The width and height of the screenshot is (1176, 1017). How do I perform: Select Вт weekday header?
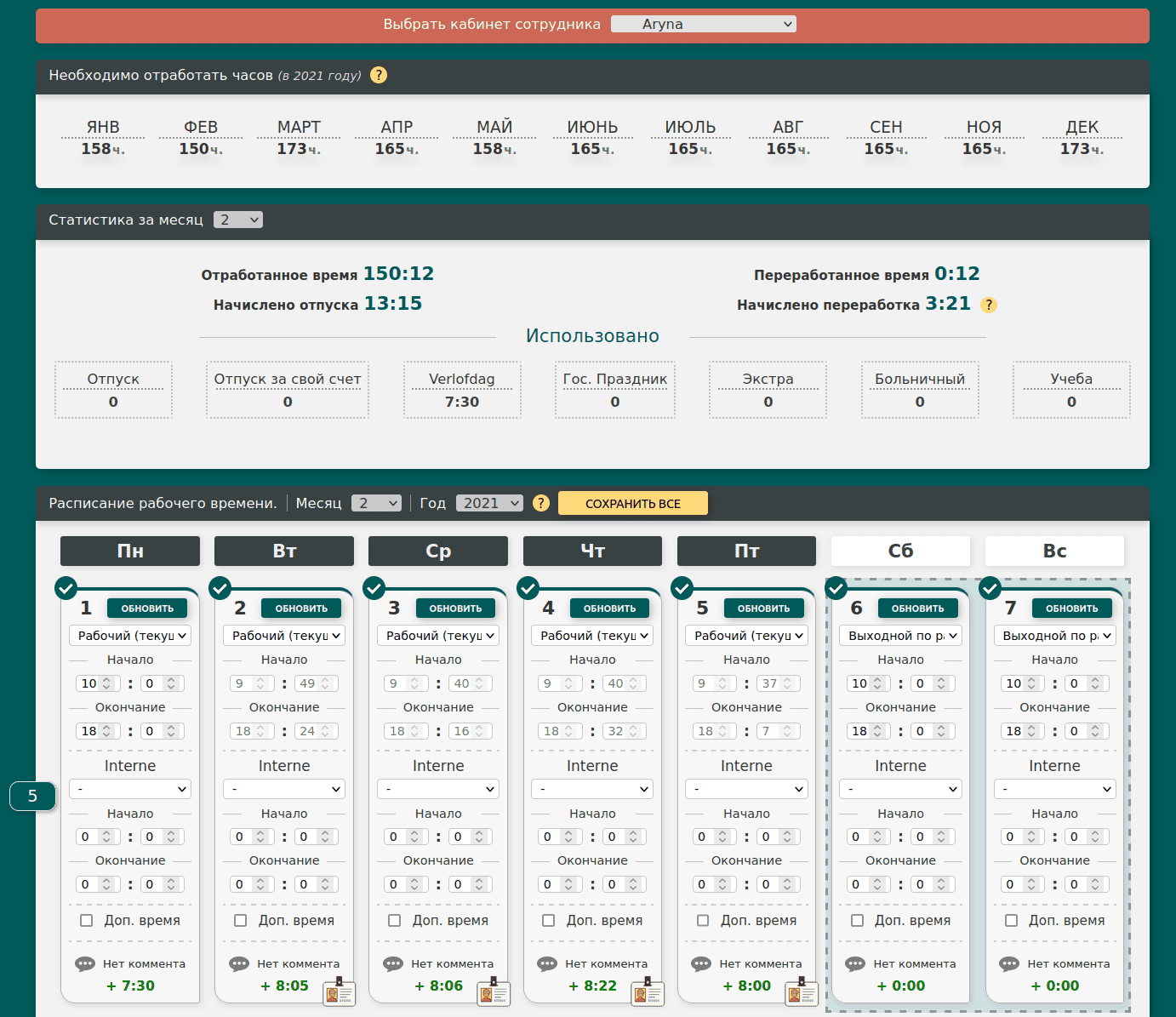(284, 551)
